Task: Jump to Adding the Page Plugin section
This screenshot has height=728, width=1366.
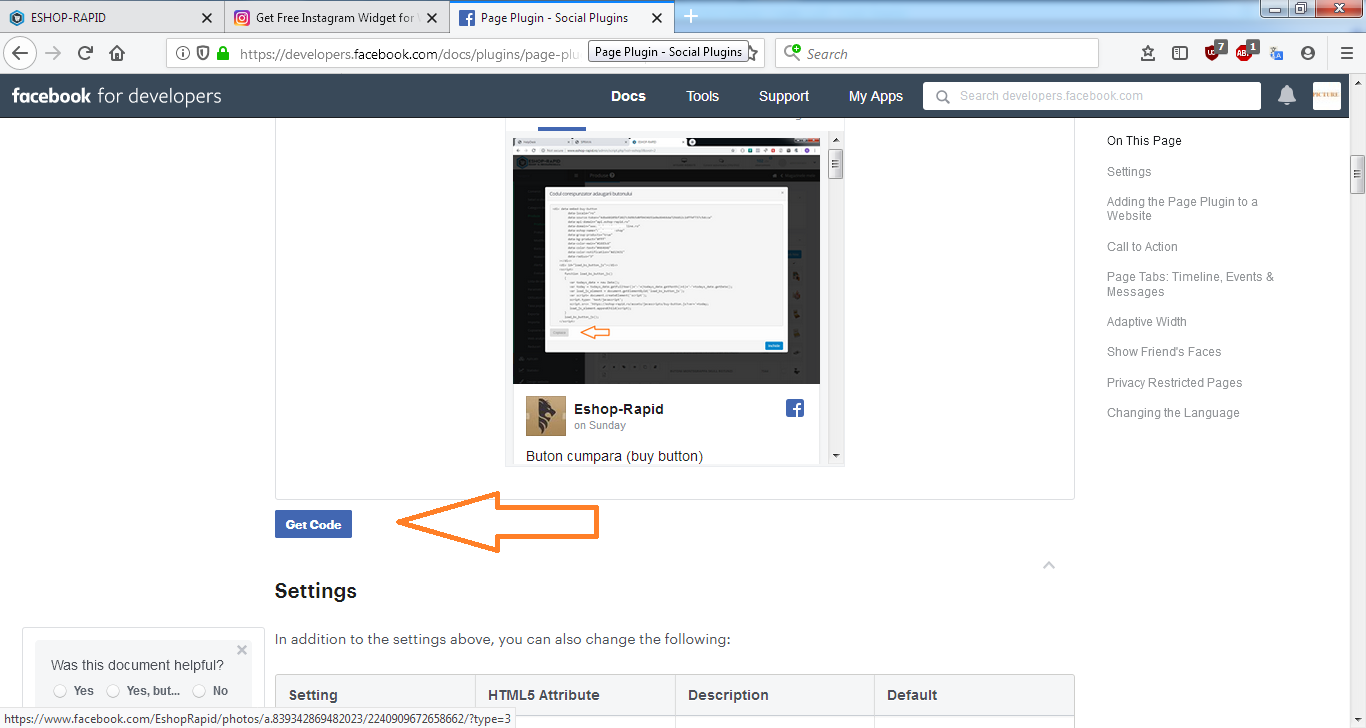Action: tap(1182, 209)
